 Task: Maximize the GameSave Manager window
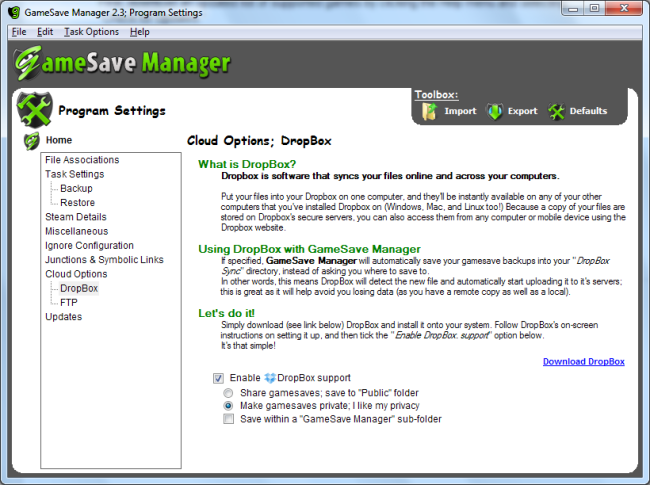click(594, 9)
